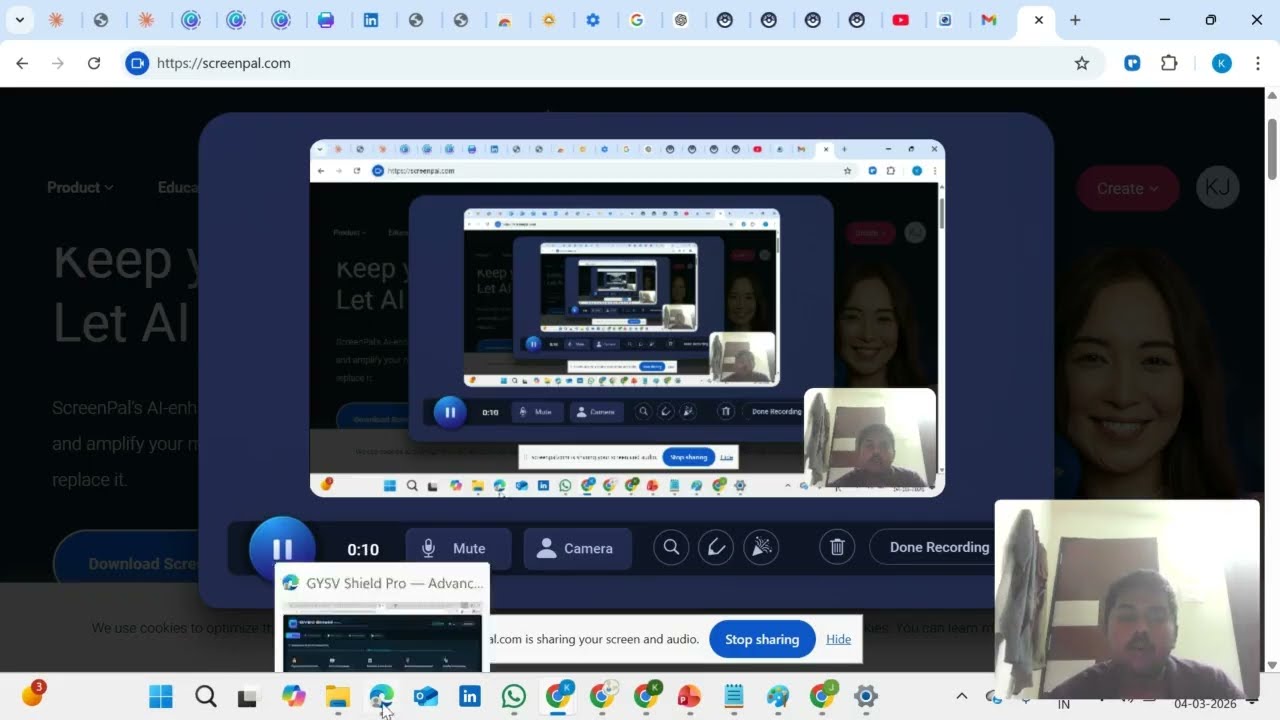Switch to the Google browser tab
This screenshot has width=1280, height=720.
click(636, 20)
